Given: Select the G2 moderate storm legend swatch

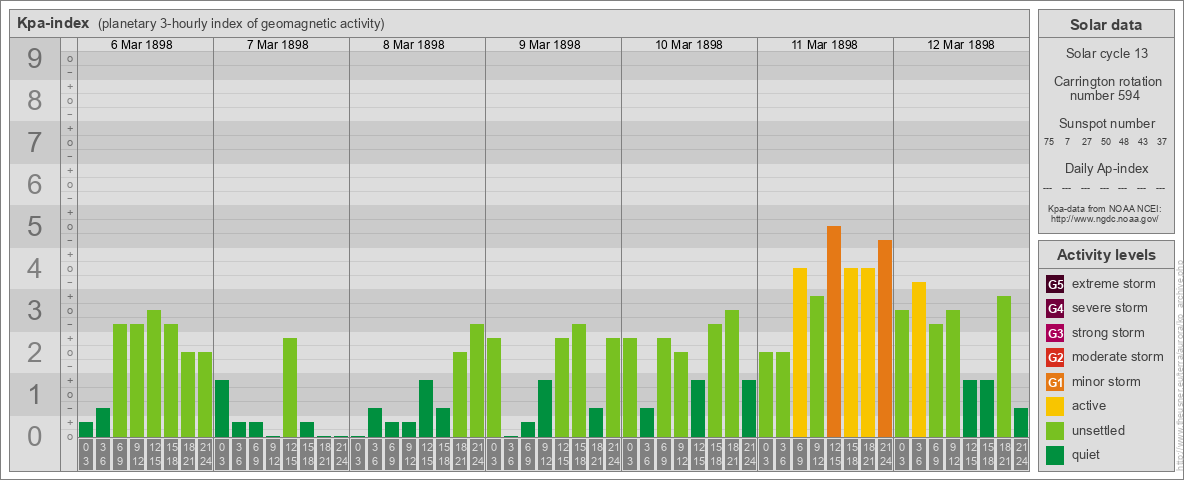Looking at the screenshot, I should click(x=1055, y=357).
